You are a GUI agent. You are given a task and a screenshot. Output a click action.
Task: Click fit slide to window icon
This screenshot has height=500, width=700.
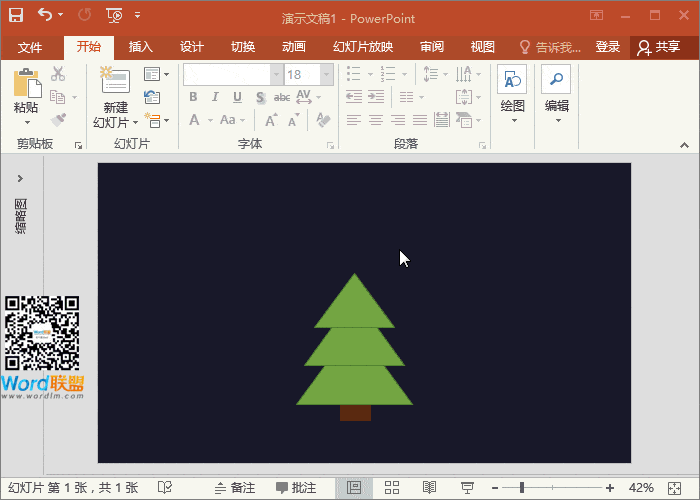click(674, 487)
